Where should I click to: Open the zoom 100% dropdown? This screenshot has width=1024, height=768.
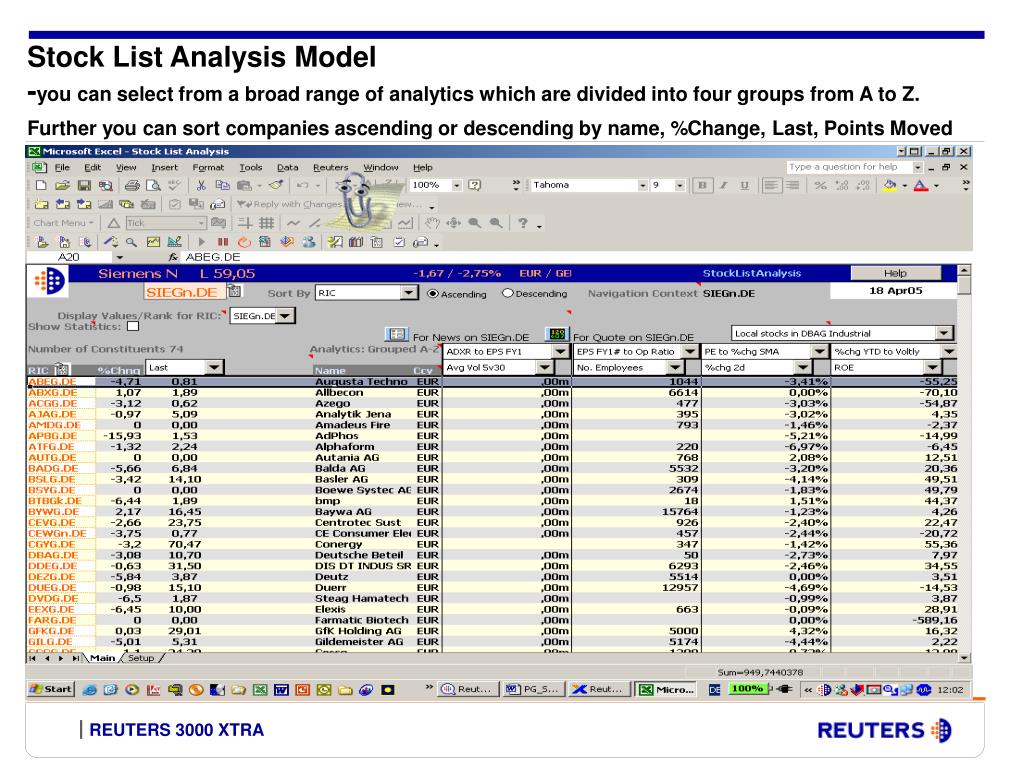click(456, 185)
